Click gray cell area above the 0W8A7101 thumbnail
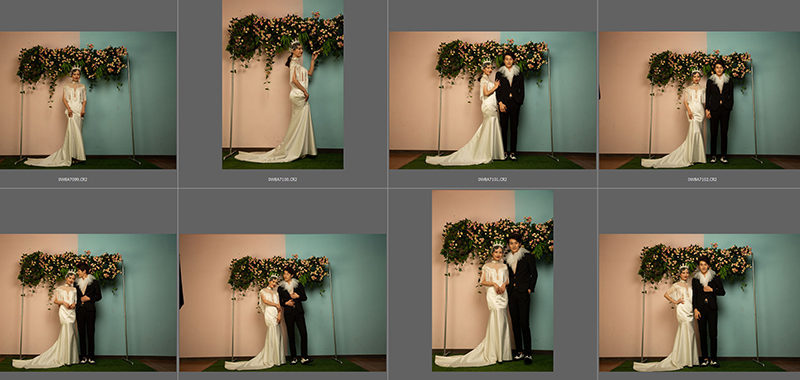Image resolution: width=800 pixels, height=380 pixels. pos(492,16)
